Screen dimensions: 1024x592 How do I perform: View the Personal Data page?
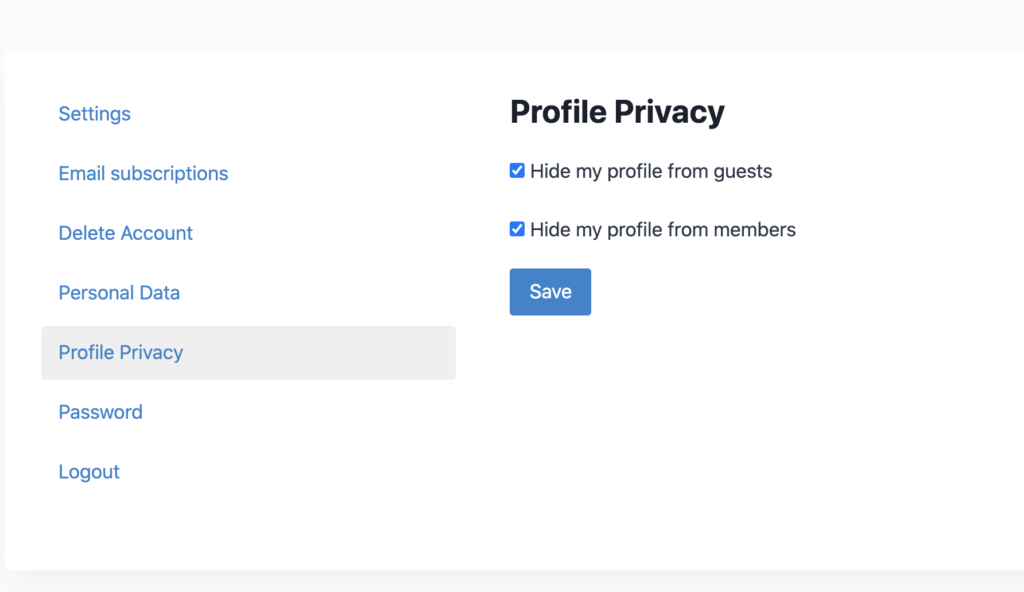[119, 292]
